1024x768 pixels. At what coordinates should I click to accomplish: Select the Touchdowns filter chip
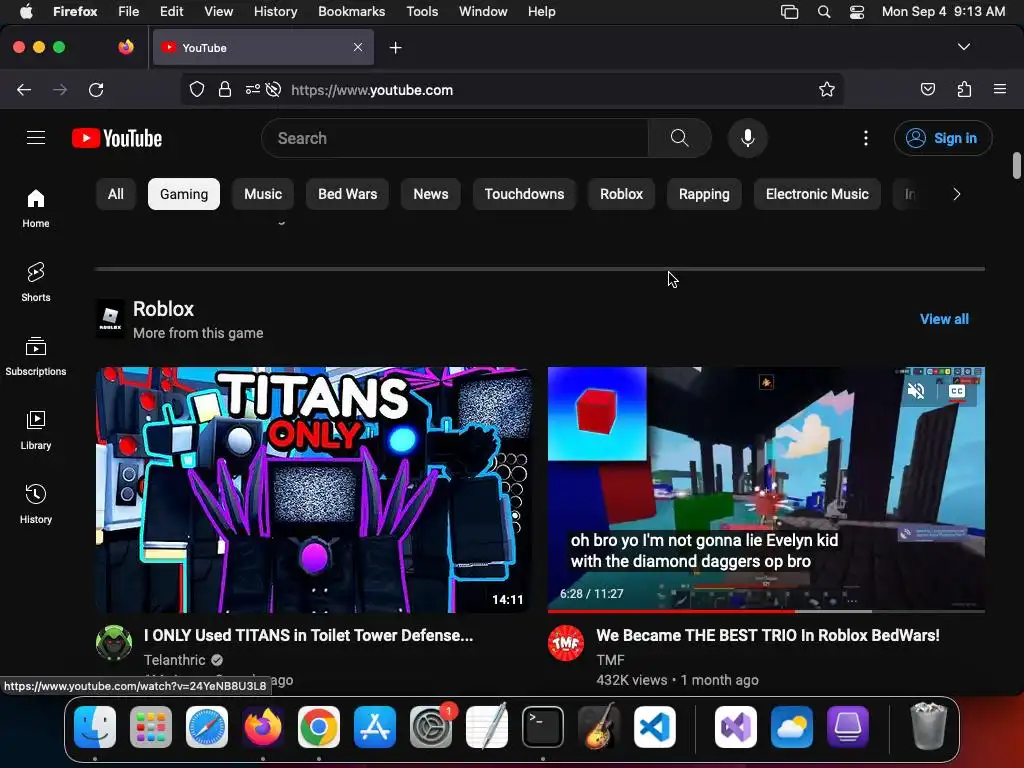pyautogui.click(x=524, y=194)
